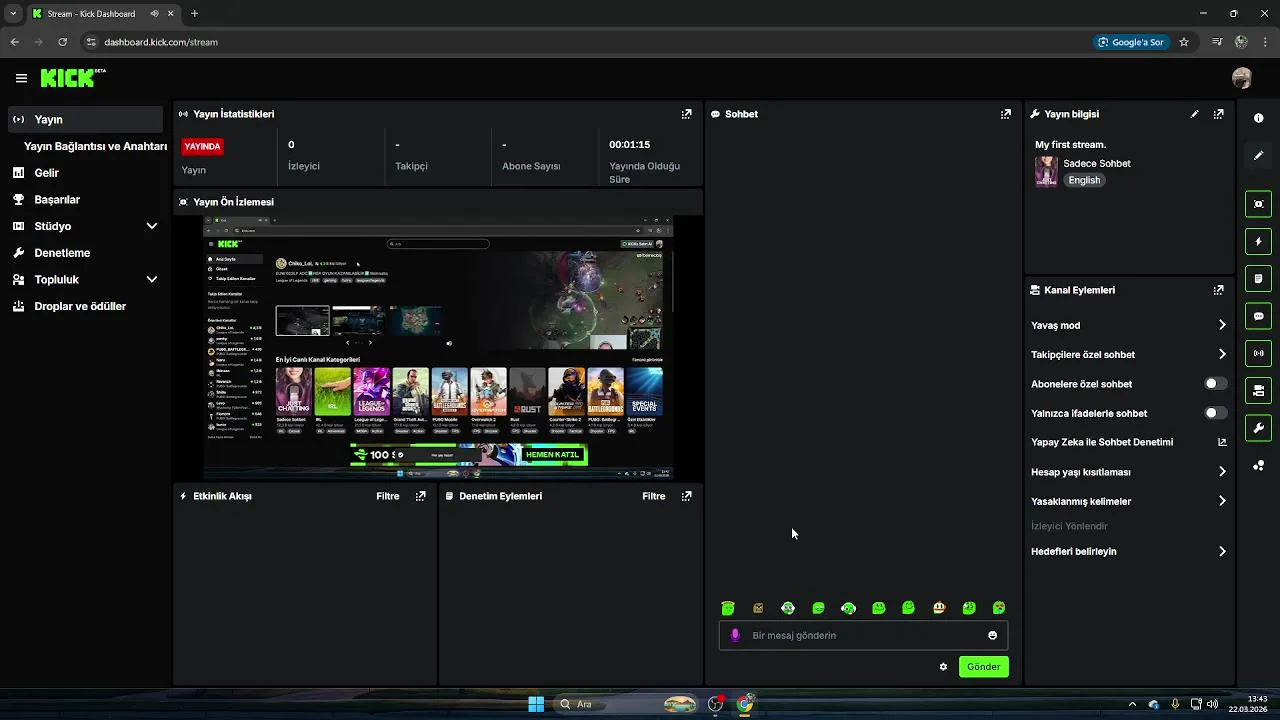Insert the orange-haired smiling emote

(939, 608)
